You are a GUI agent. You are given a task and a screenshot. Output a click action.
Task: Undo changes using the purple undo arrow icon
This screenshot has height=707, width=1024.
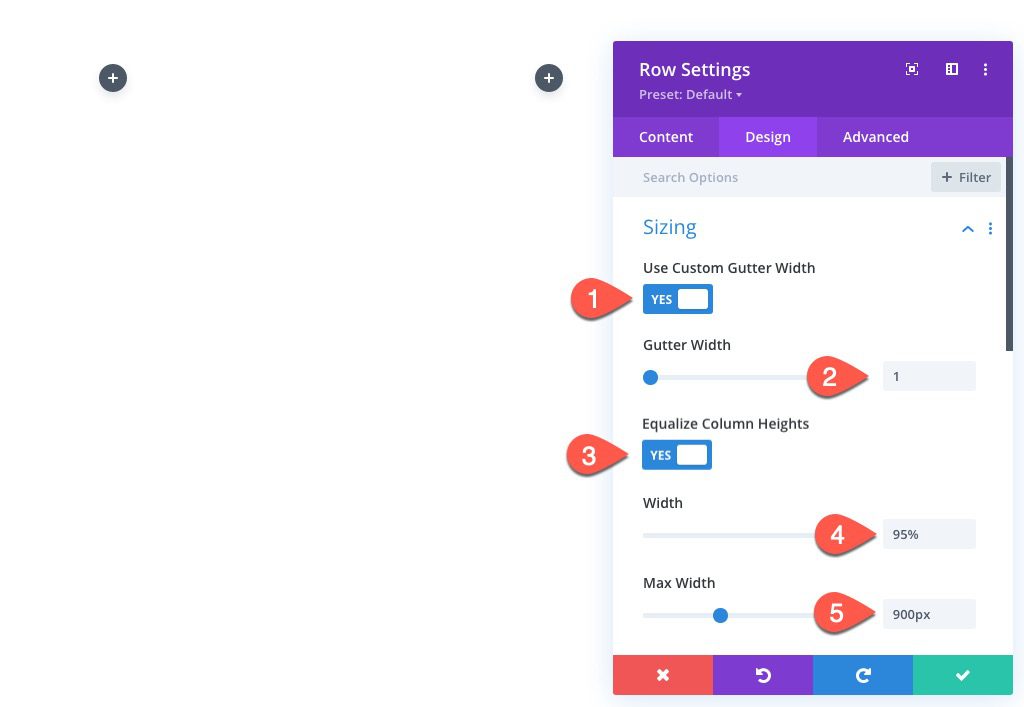pos(763,675)
